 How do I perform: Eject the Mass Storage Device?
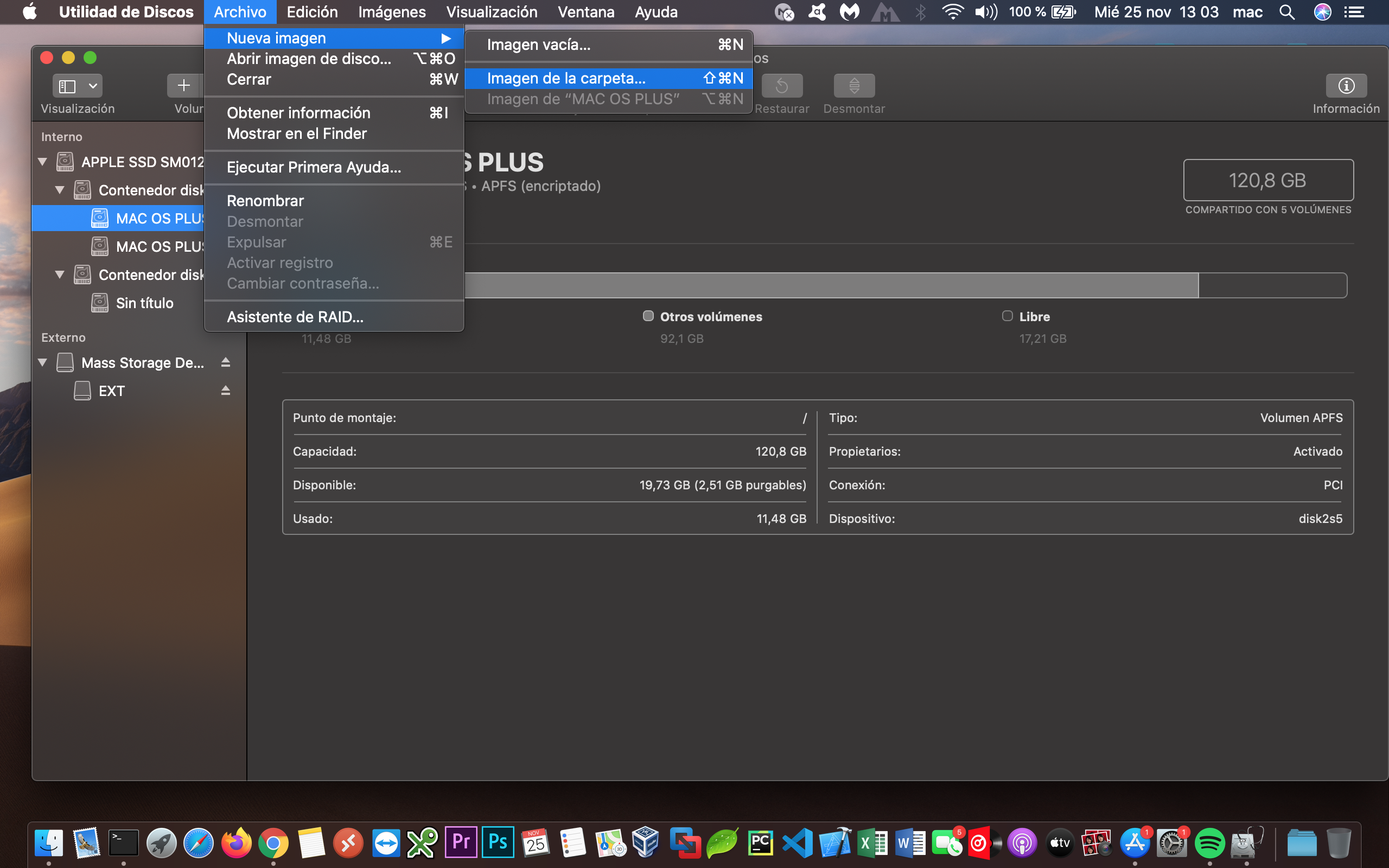coord(226,363)
